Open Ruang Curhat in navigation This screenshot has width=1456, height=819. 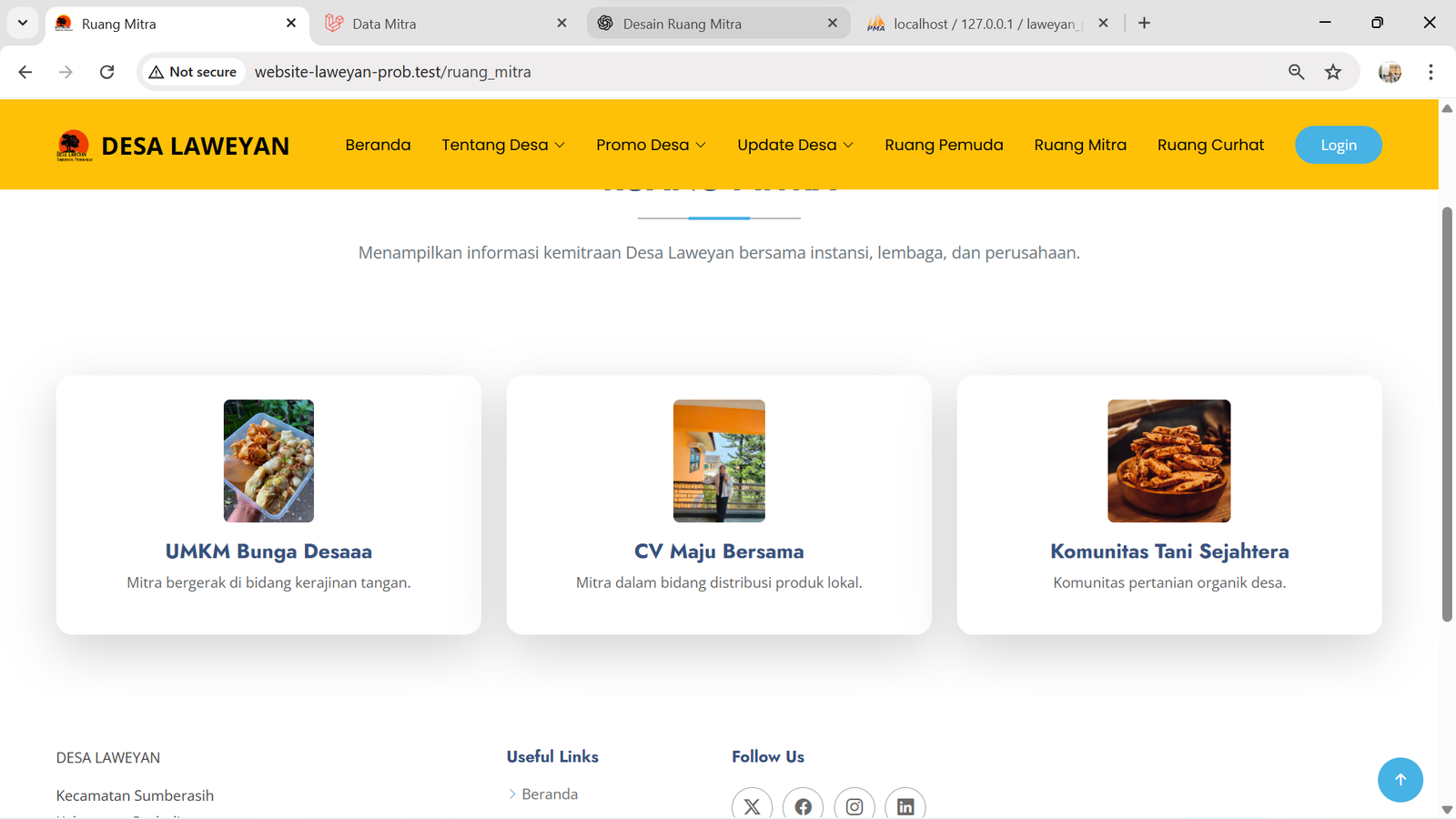(x=1210, y=145)
